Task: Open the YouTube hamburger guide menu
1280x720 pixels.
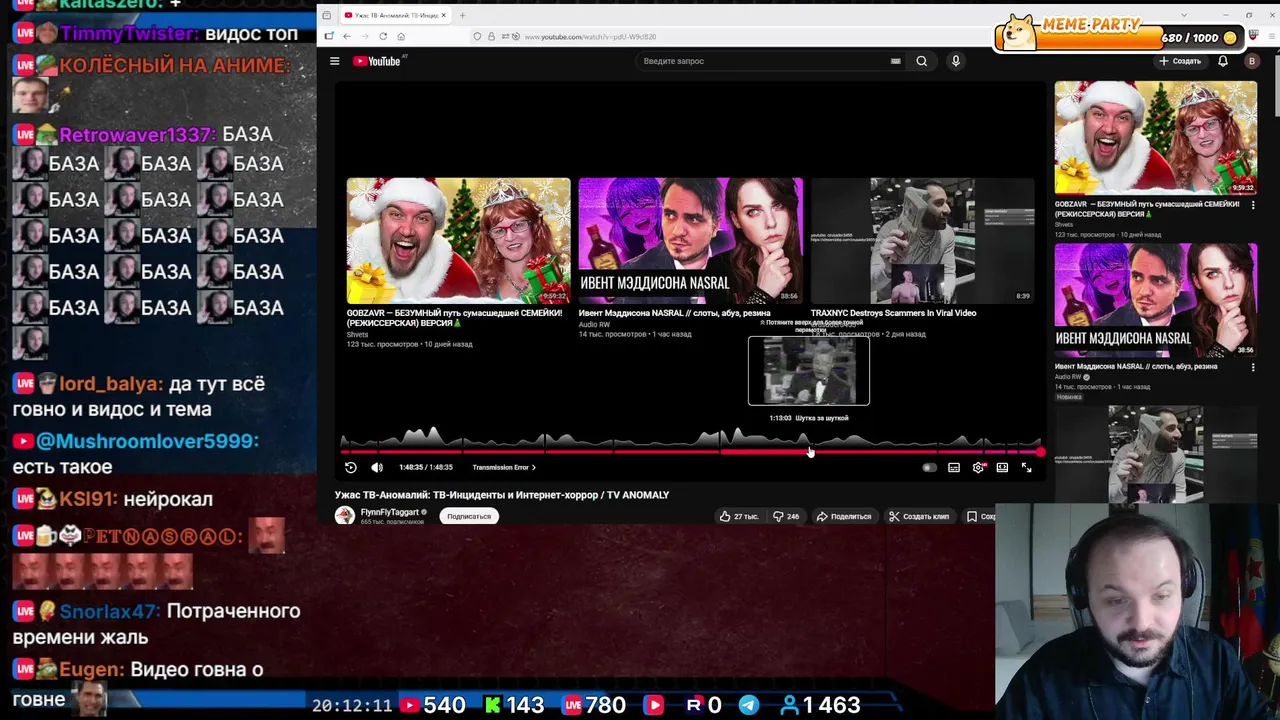Action: click(x=334, y=61)
